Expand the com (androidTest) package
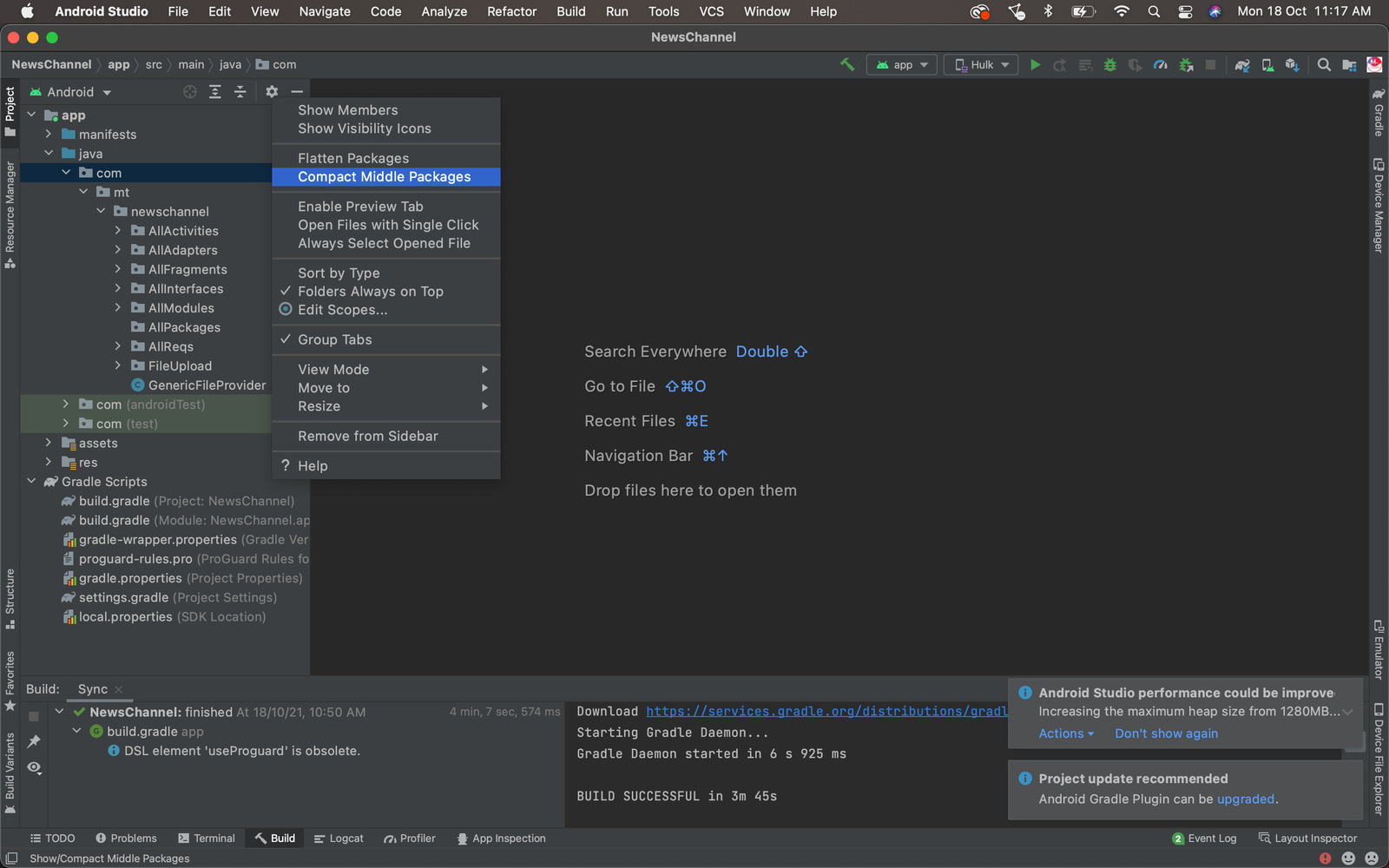This screenshot has height=868, width=1389. (66, 404)
